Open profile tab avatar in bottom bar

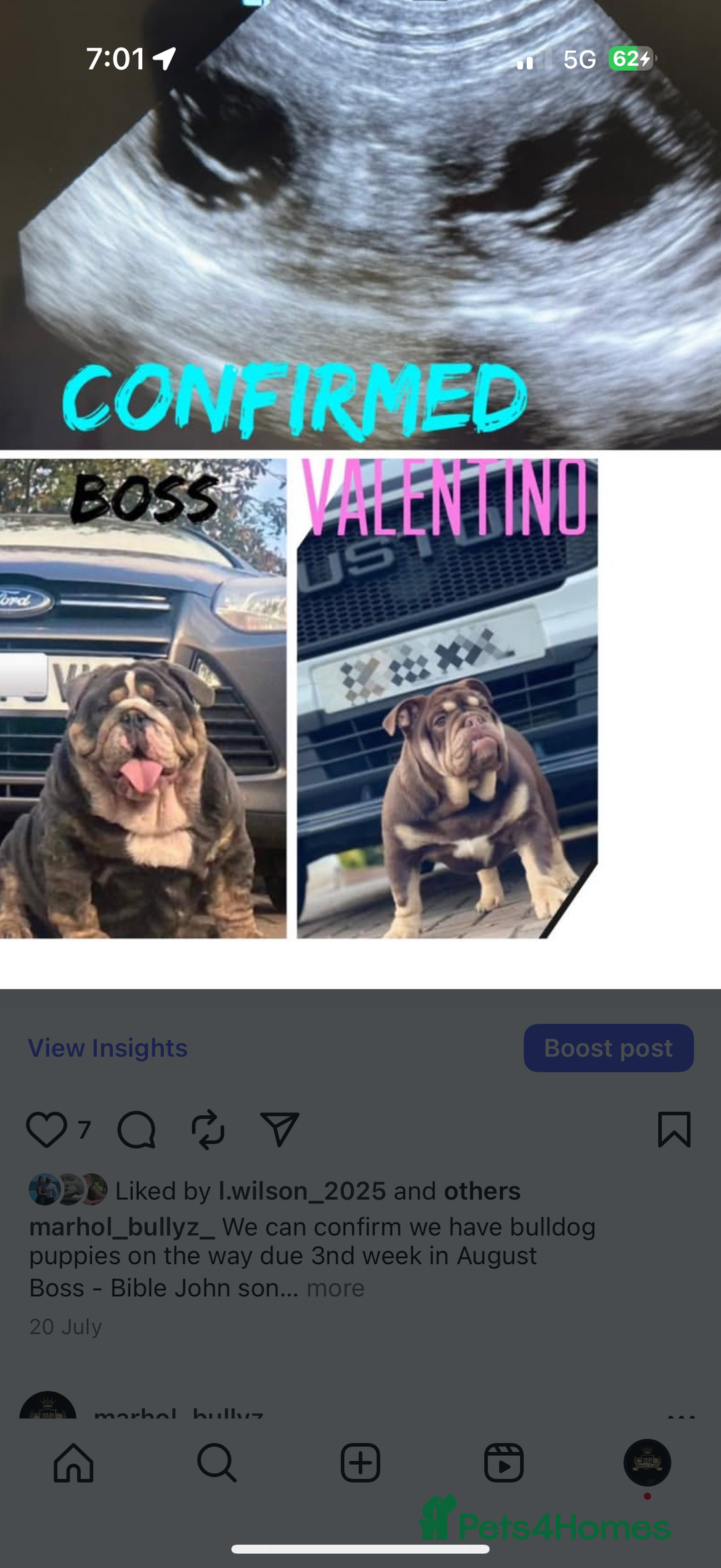tap(647, 1462)
